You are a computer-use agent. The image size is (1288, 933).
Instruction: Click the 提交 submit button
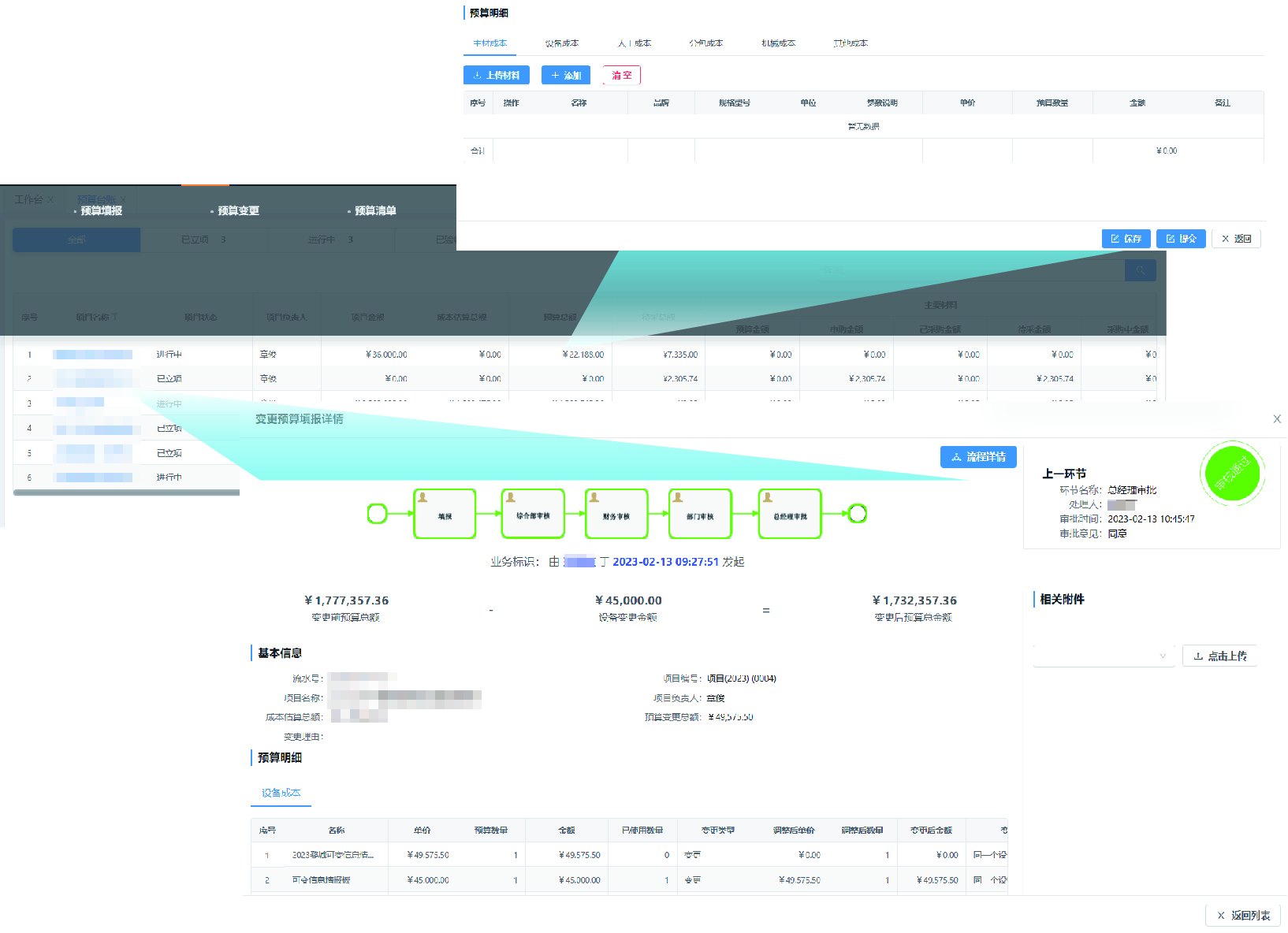(x=1180, y=239)
